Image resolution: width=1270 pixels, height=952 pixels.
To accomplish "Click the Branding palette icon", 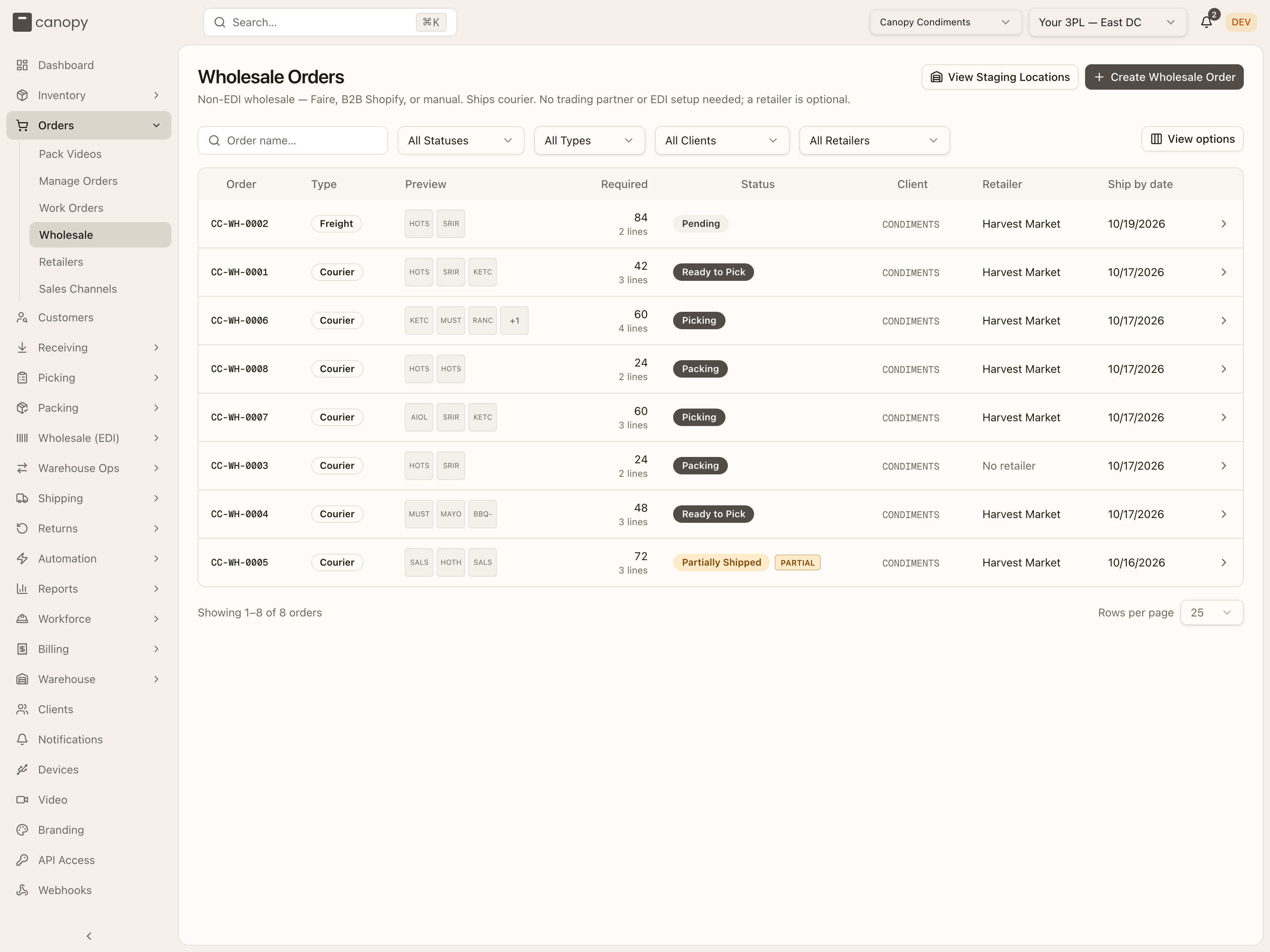I will pos(22,830).
